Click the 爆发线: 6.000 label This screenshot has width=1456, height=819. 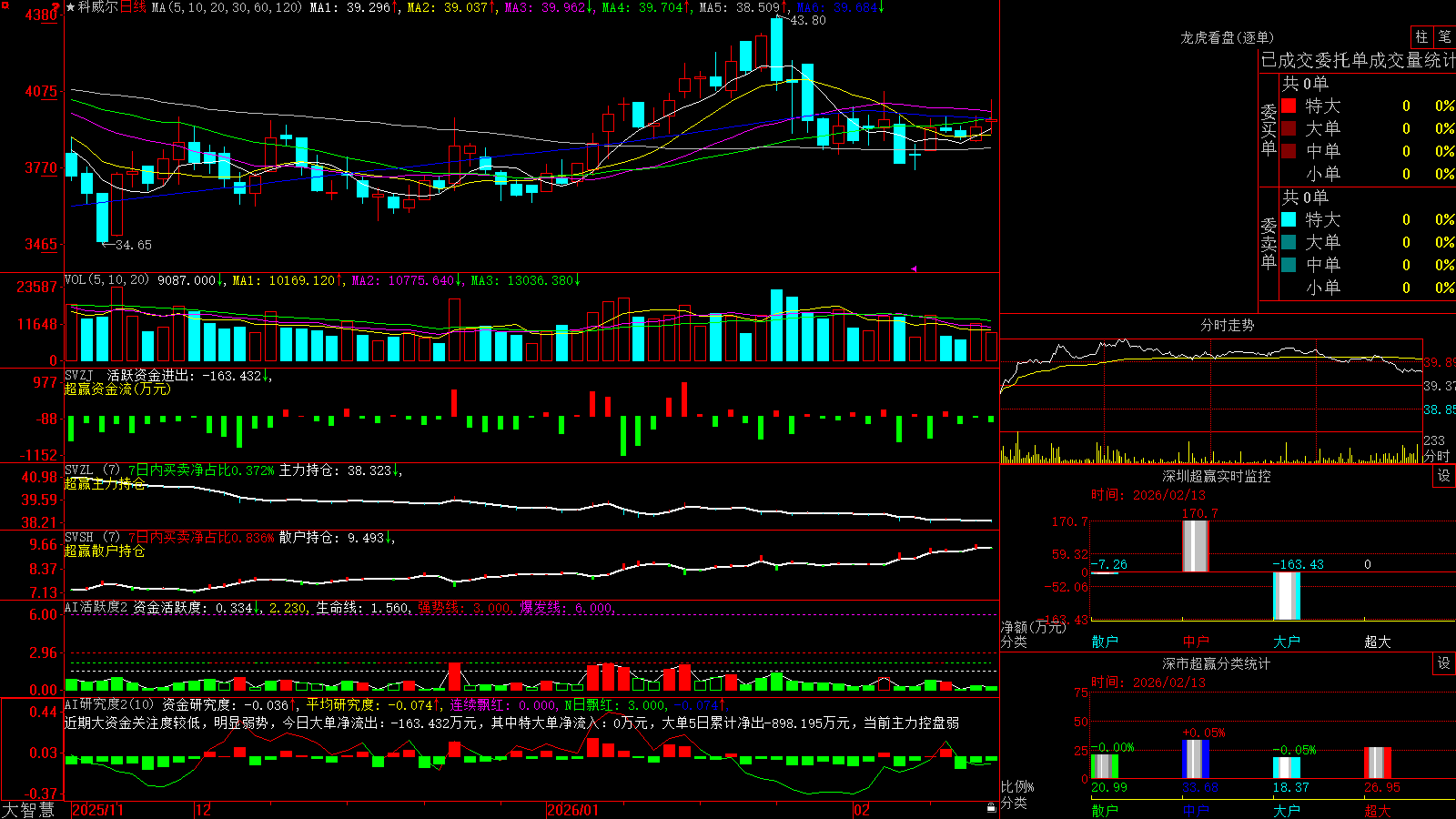point(567,607)
